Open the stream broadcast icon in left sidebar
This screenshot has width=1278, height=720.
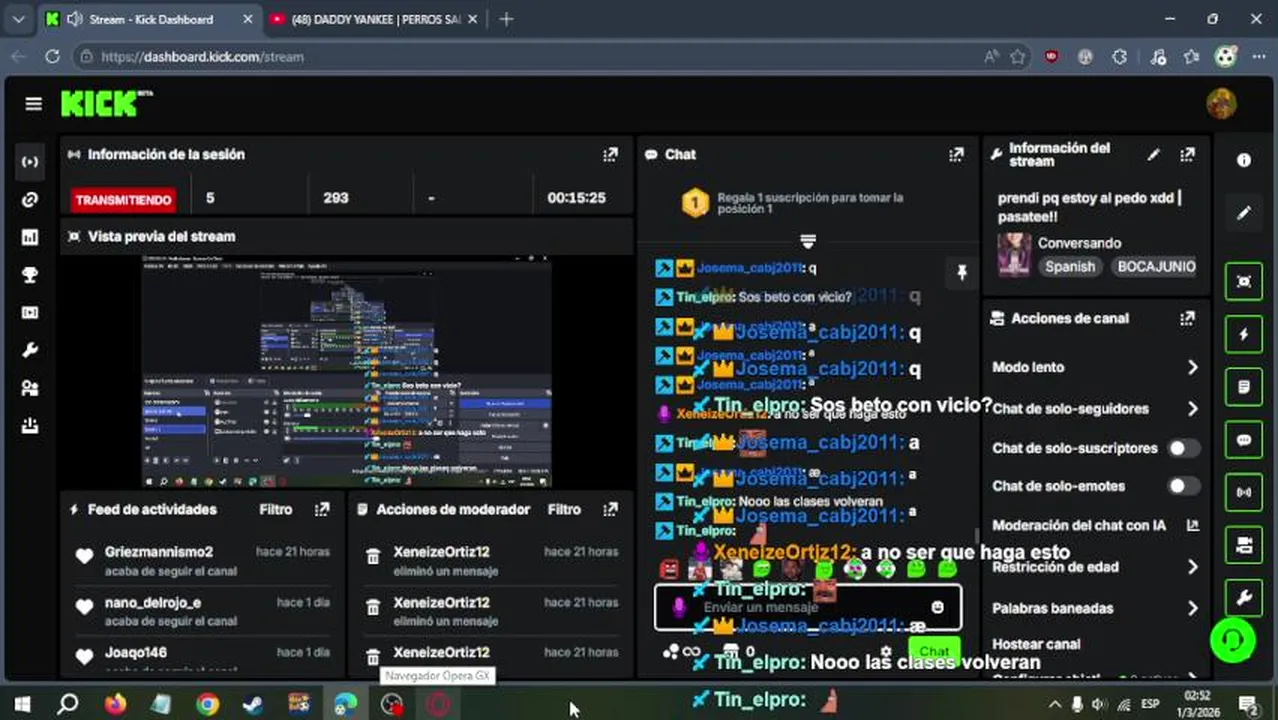30,162
